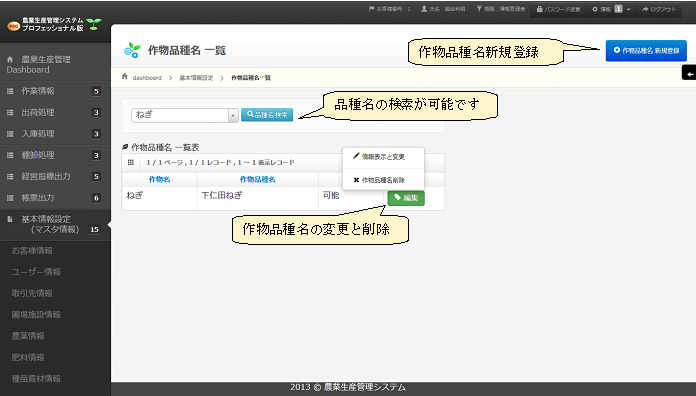The image size is (696, 396).
Task: Click the leaf icon beside 作物品種名 一覧表
Action: [125, 147]
